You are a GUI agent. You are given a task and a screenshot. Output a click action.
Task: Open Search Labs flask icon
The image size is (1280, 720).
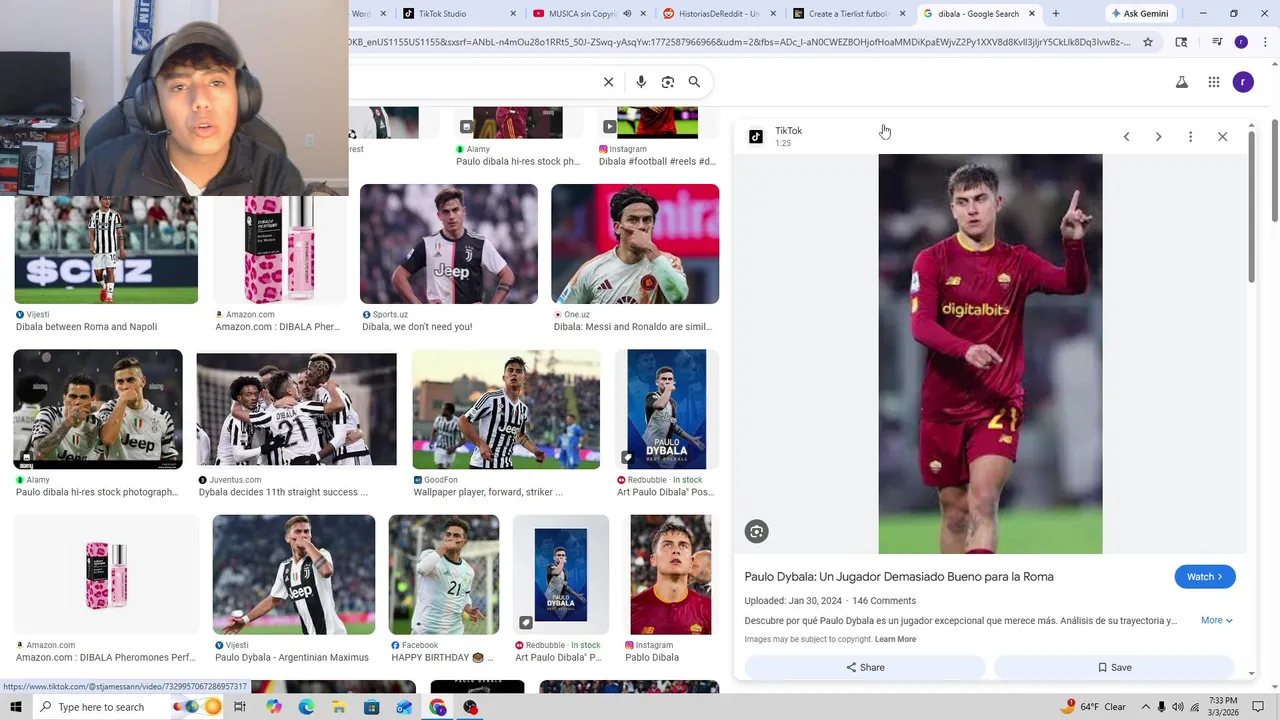[1182, 82]
